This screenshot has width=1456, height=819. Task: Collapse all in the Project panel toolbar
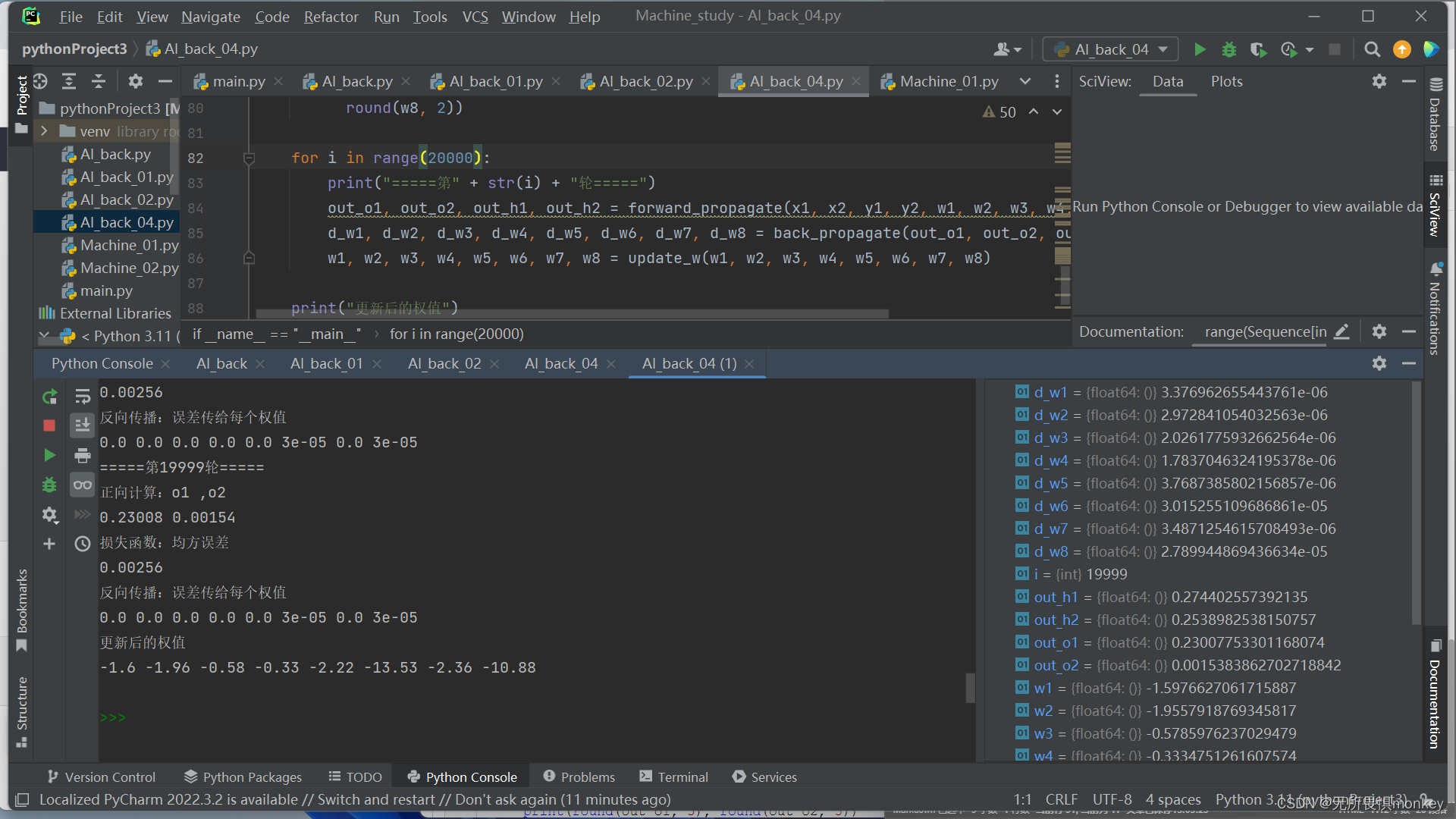point(99,81)
